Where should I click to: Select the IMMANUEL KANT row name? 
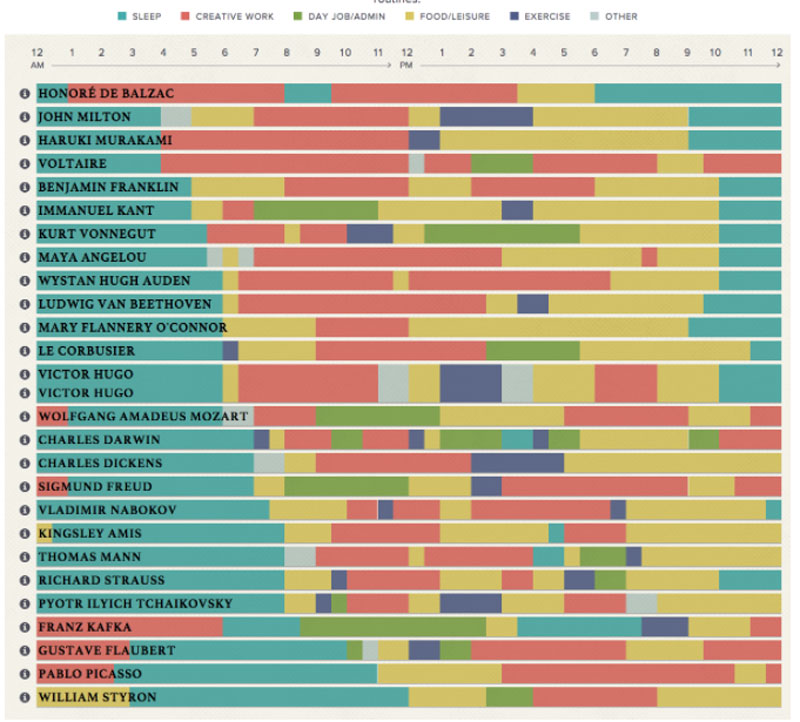pyautogui.click(x=96, y=211)
